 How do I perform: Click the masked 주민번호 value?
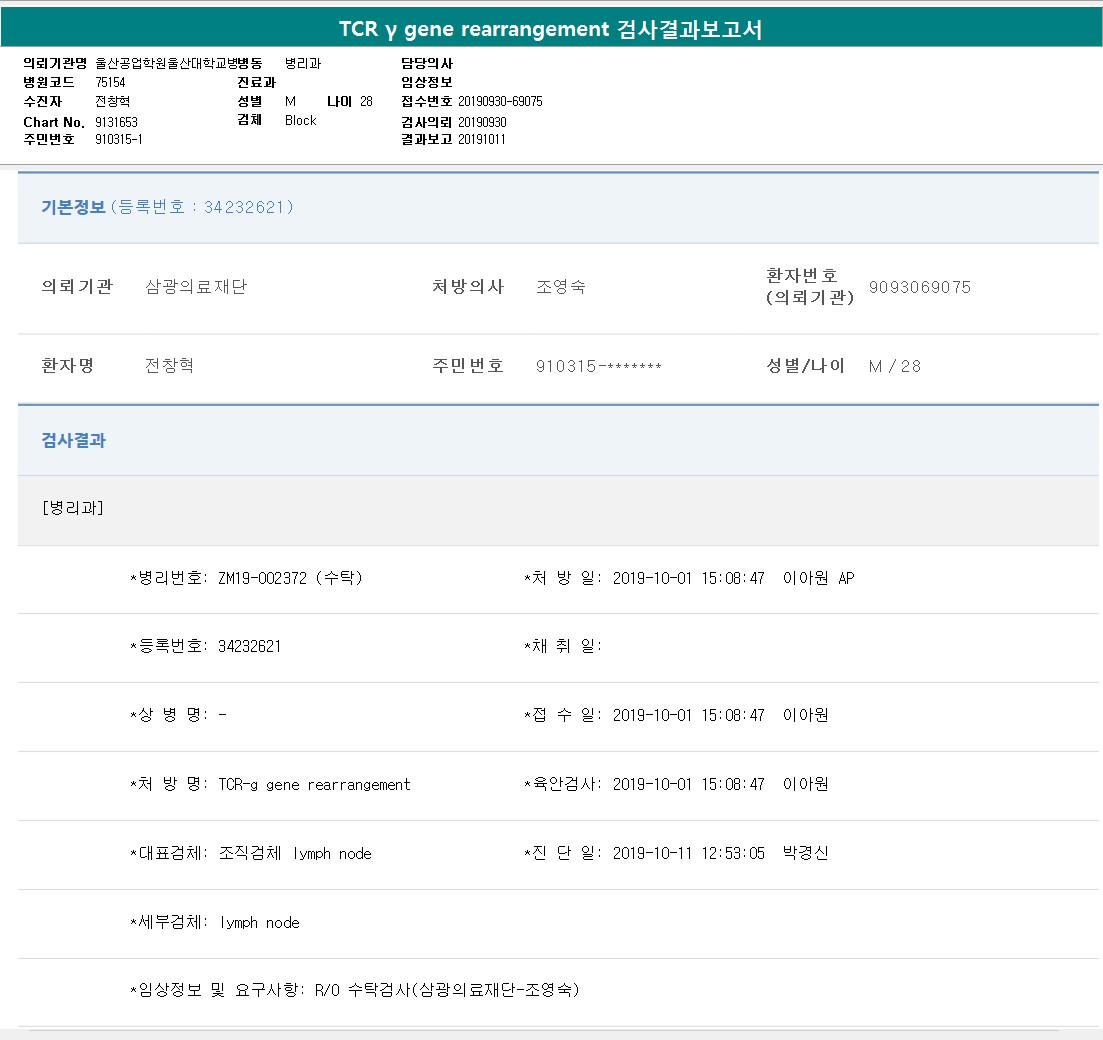pos(599,366)
